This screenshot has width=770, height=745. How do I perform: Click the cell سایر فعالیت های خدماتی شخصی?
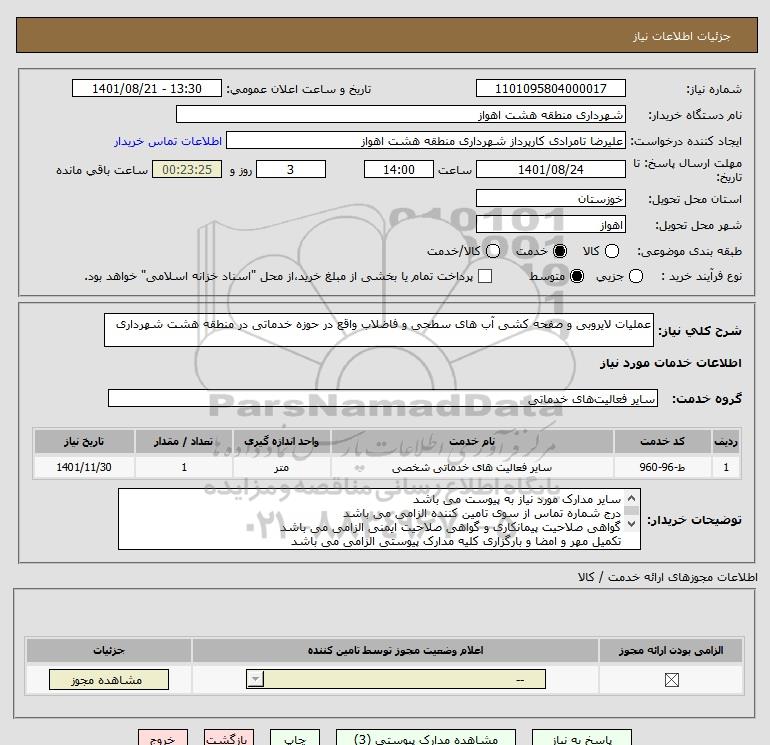[472, 467]
